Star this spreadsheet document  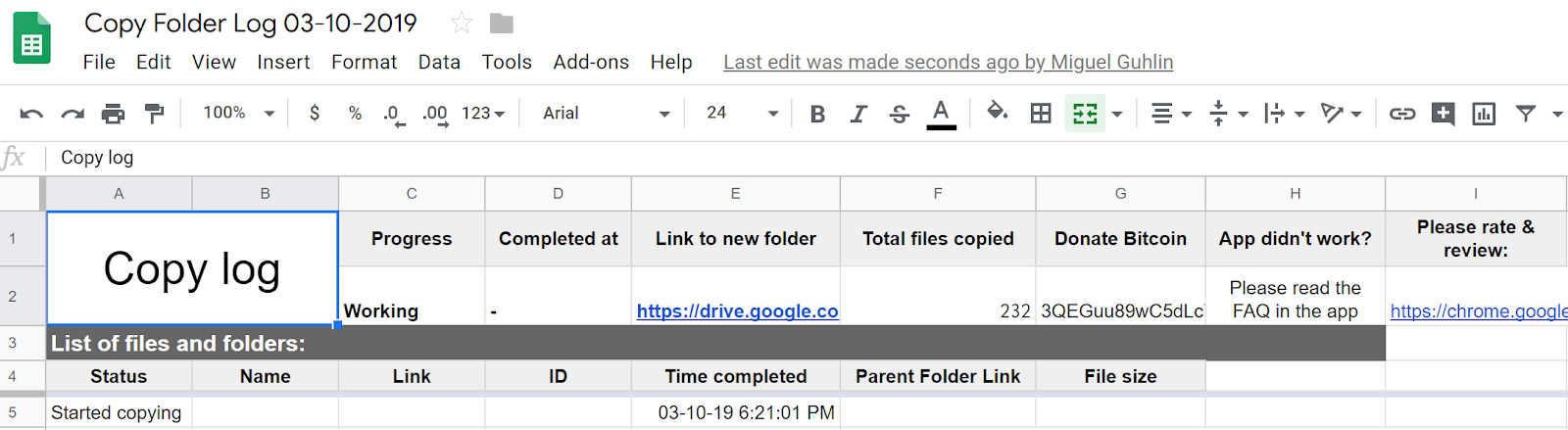click(462, 23)
